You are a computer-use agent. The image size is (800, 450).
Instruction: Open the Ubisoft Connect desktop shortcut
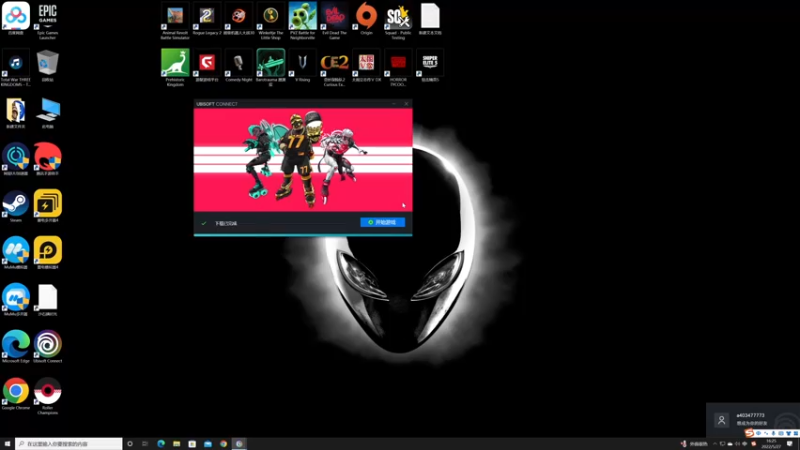47,346
